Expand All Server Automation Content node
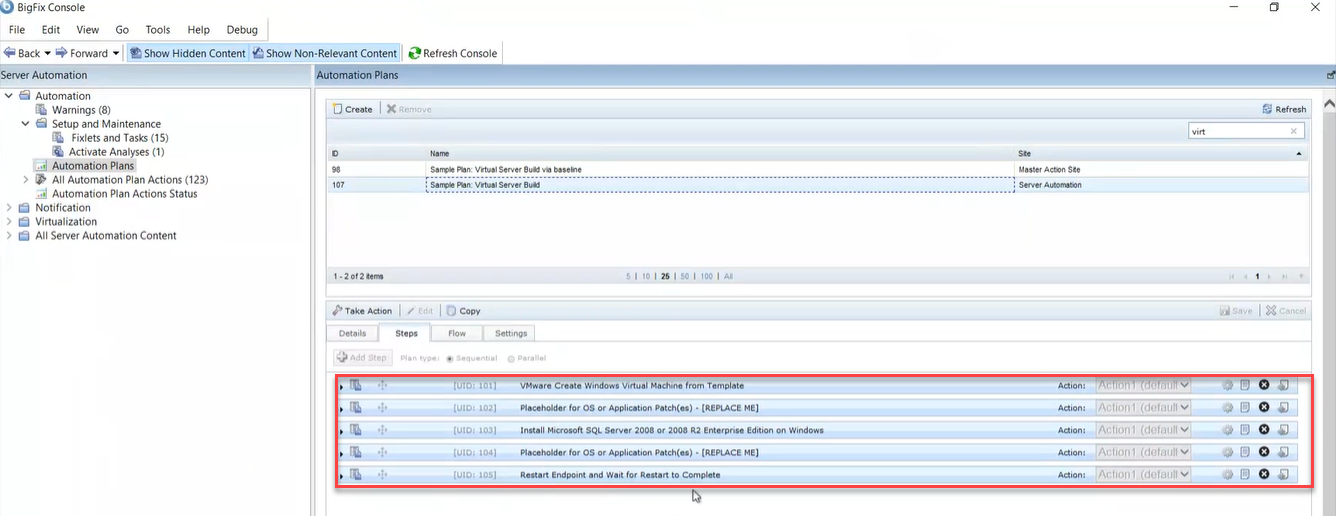The image size is (1336, 516). point(9,236)
